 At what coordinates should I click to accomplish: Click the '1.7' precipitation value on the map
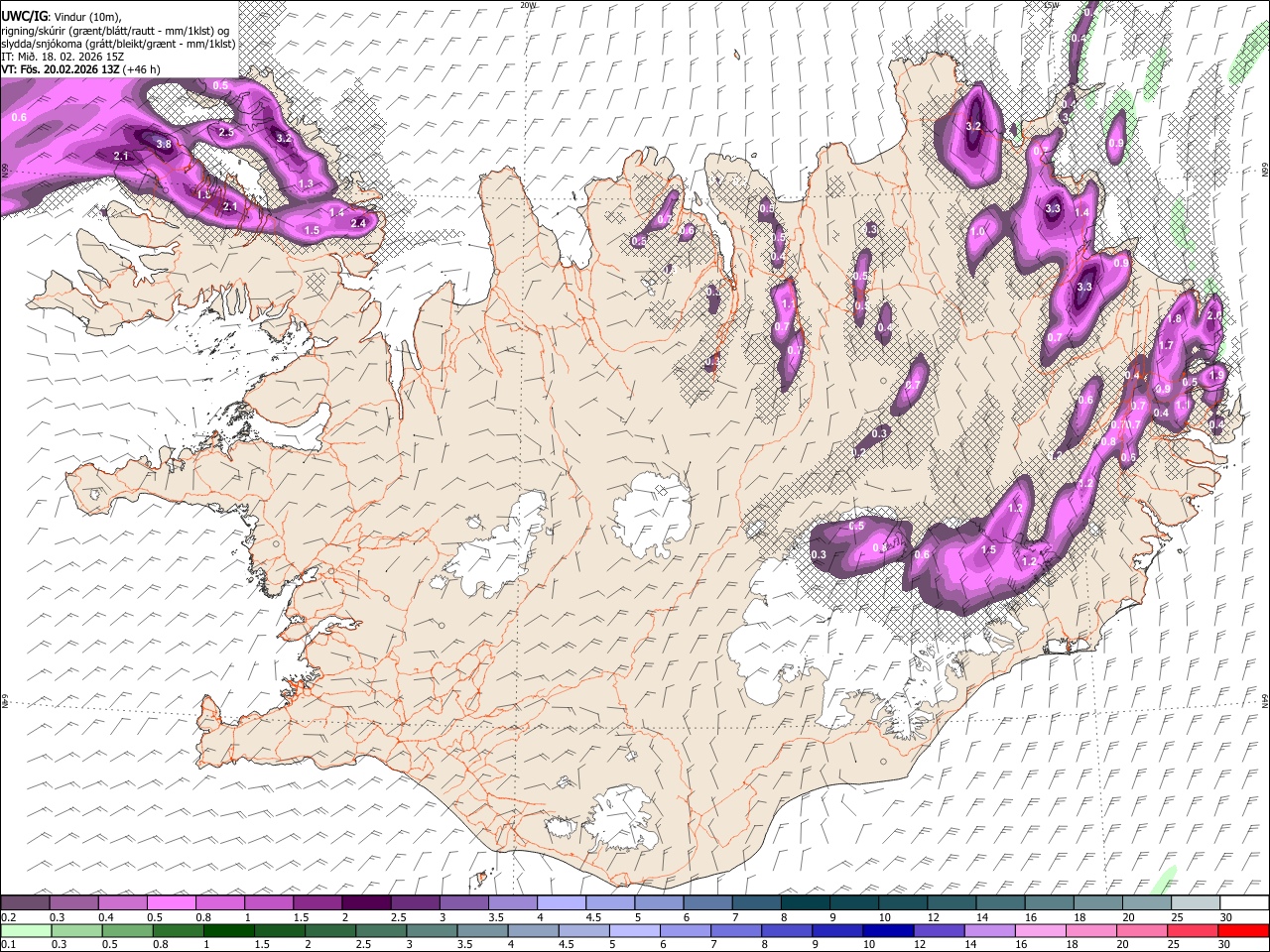pos(1167,345)
